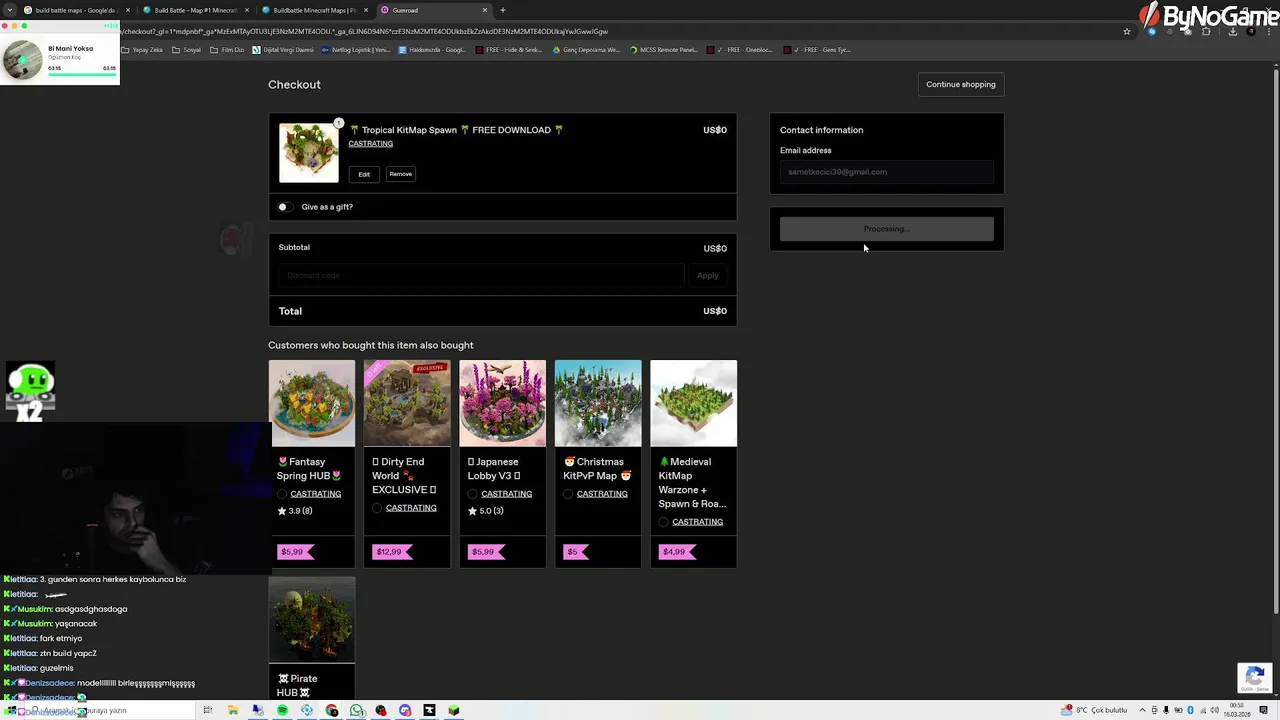1280x720 pixels.
Task: Open a new browser tab
Action: coord(503,10)
